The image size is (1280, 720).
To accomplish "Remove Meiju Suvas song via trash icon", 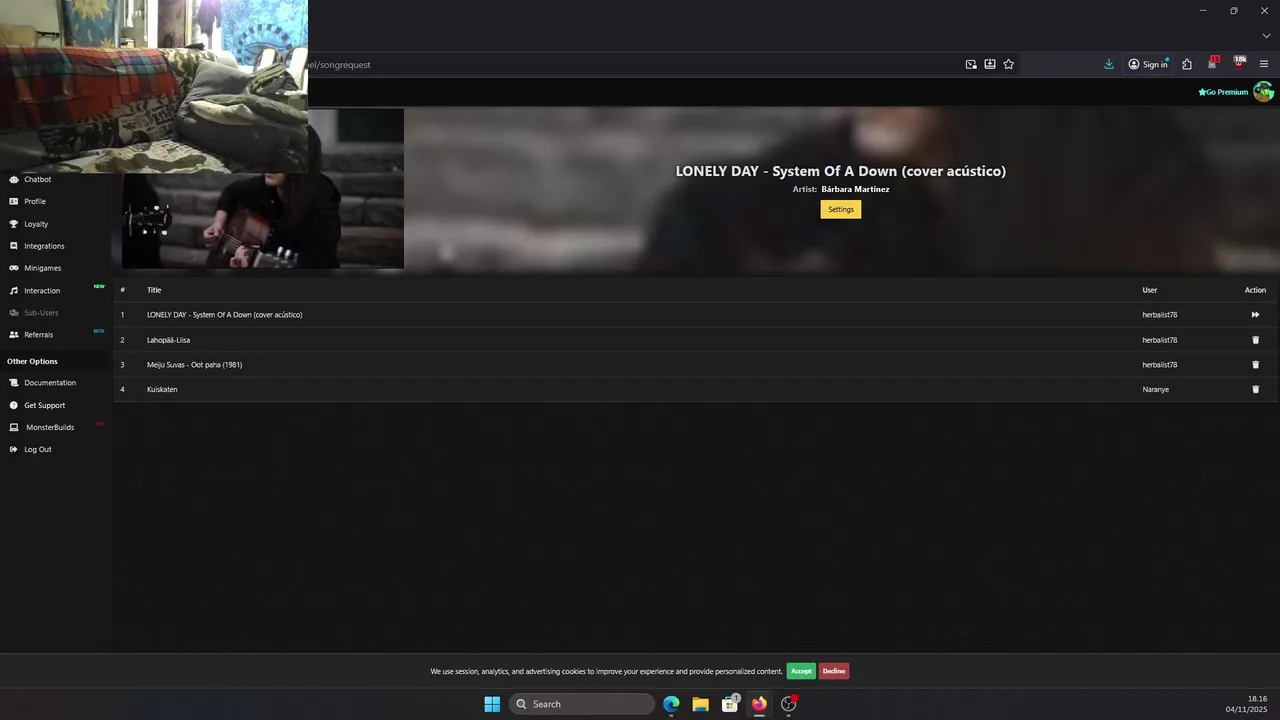I will [x=1256, y=365].
